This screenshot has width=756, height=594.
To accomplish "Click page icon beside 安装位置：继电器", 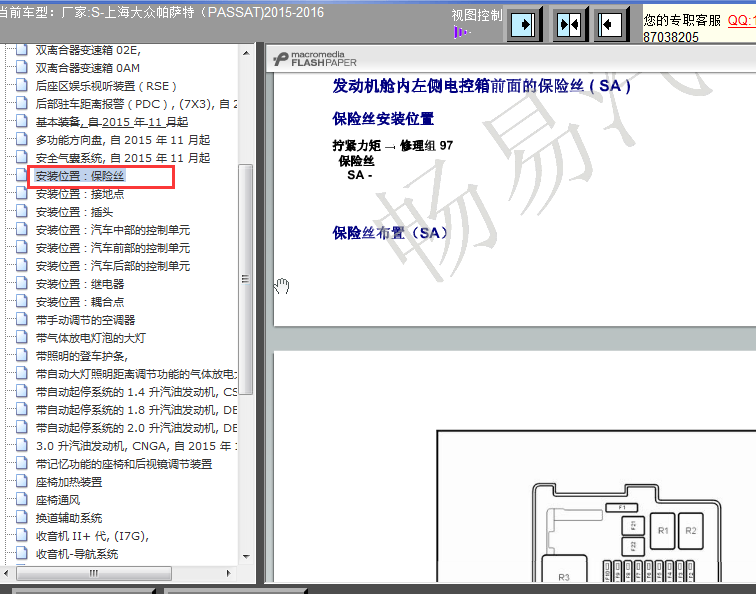I will pos(21,284).
